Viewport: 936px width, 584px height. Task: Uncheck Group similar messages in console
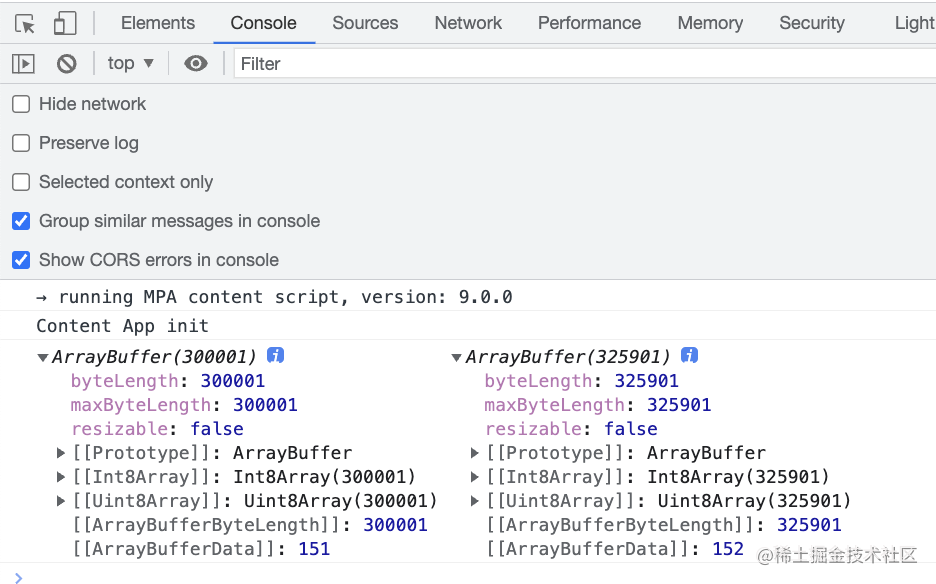(21, 221)
